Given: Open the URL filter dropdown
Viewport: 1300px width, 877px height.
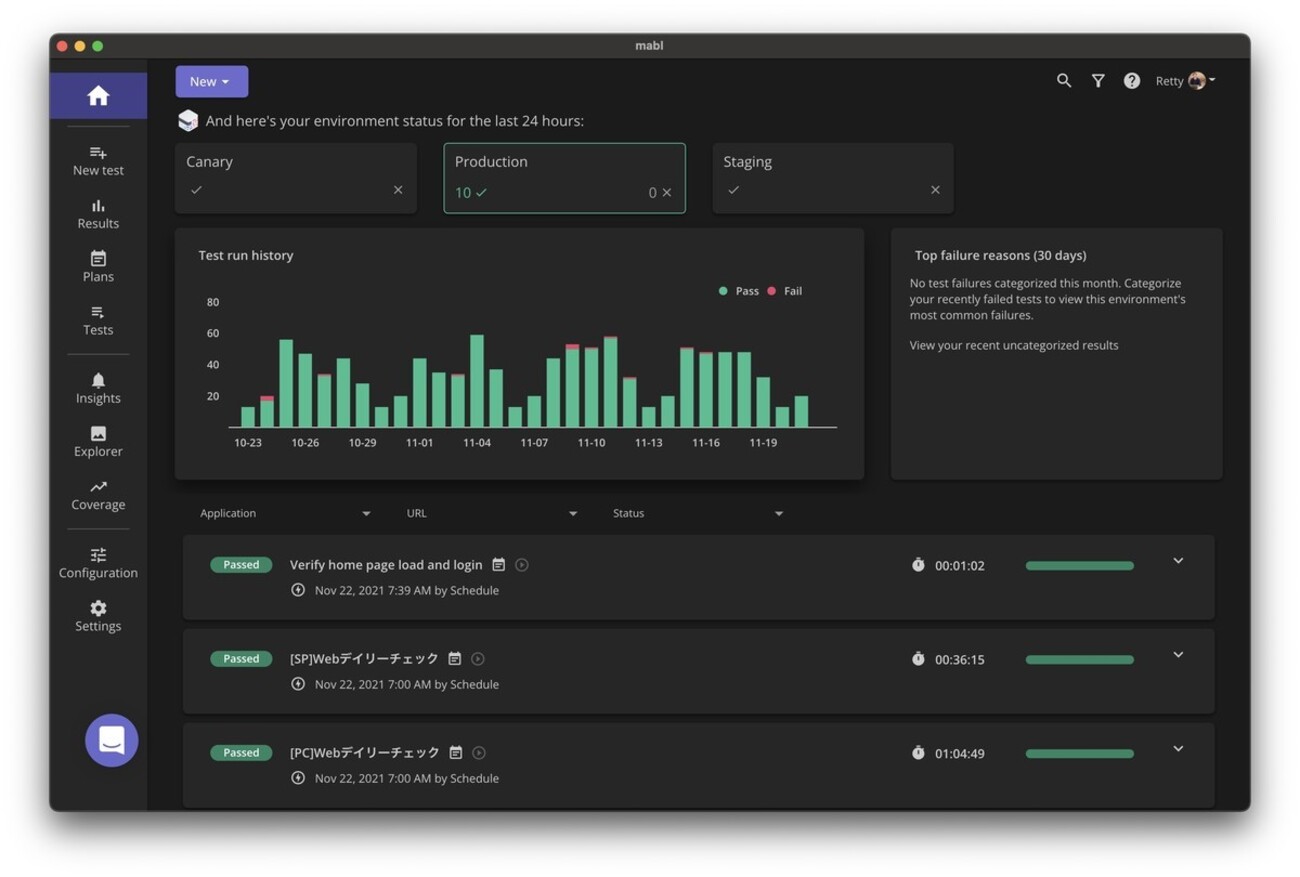Looking at the screenshot, I should [x=491, y=513].
